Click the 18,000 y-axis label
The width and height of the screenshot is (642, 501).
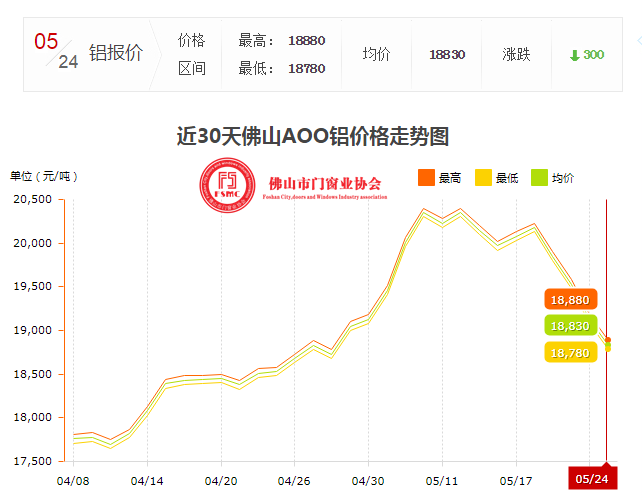pos(32,417)
